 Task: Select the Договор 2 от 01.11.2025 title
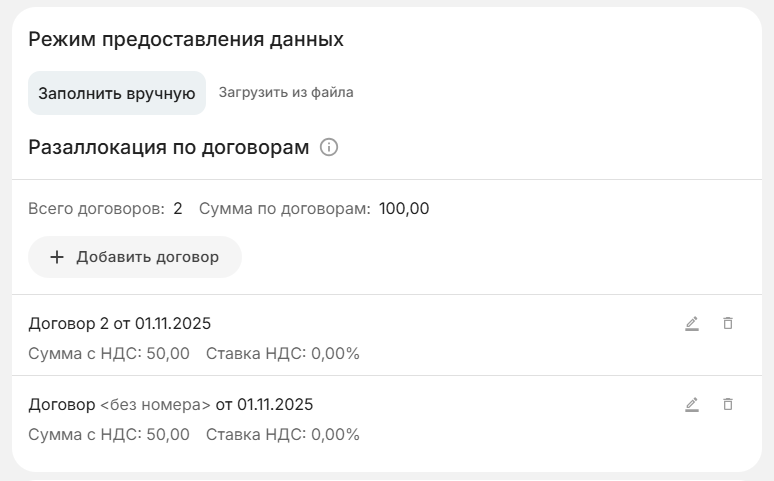pos(120,323)
